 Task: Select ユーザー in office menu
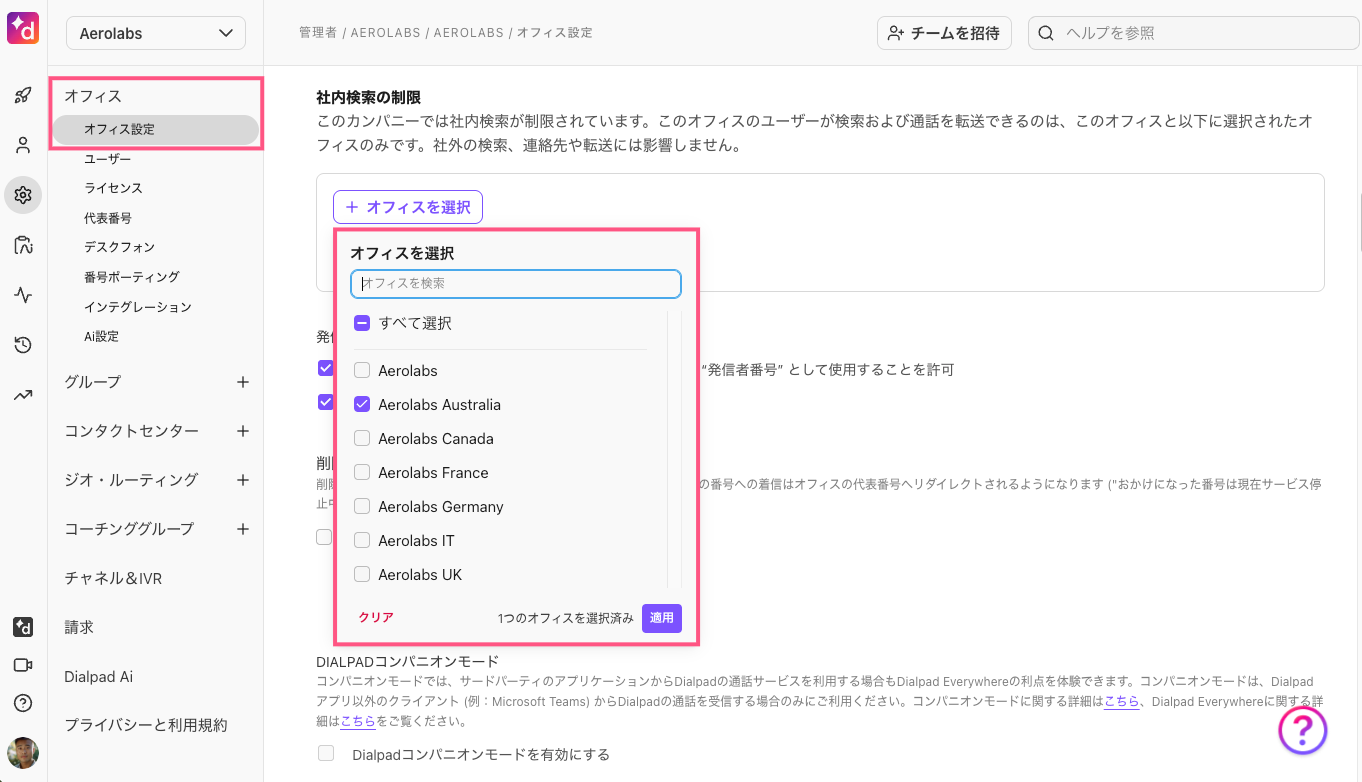pos(107,159)
